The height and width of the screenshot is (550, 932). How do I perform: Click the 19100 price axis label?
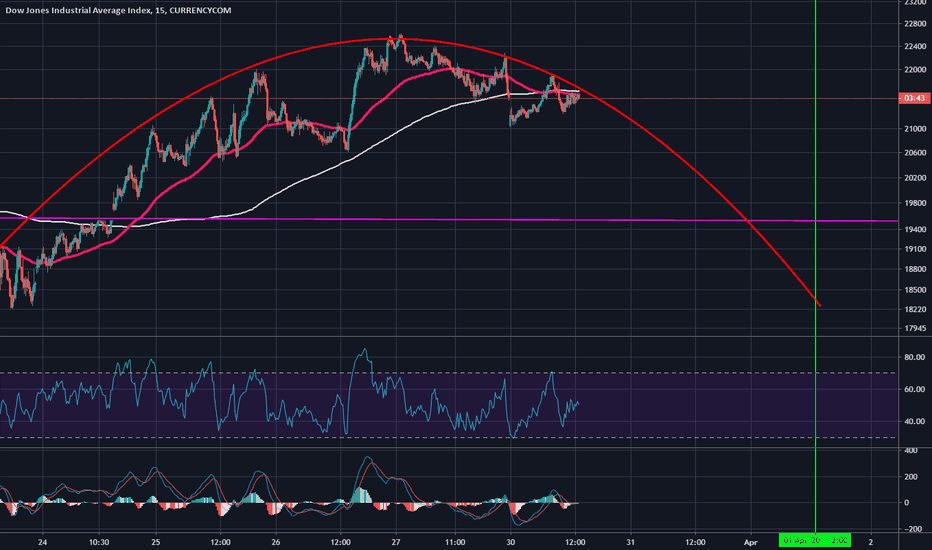tap(915, 249)
